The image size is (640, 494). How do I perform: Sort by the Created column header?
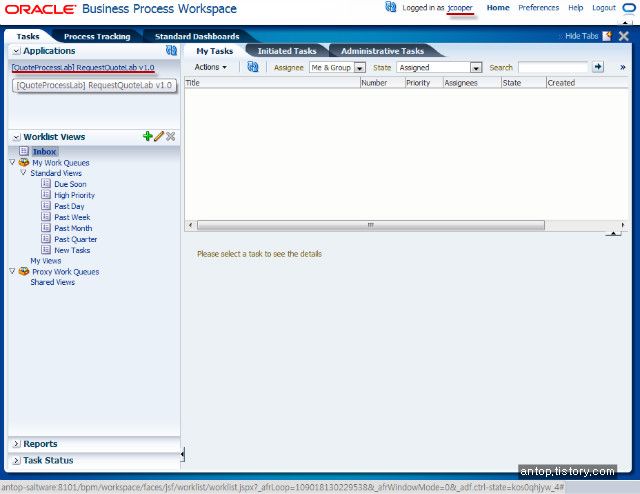587,83
